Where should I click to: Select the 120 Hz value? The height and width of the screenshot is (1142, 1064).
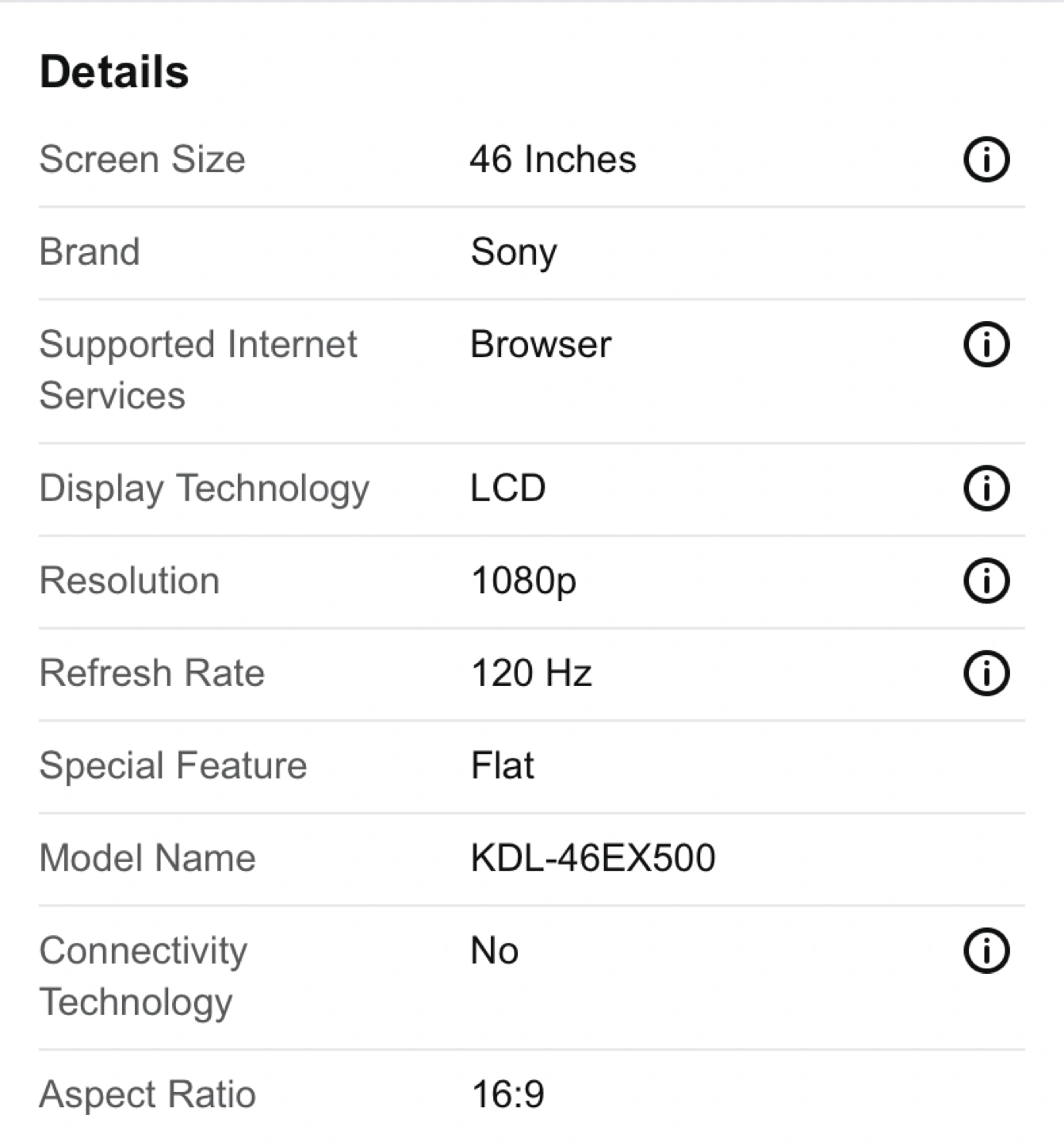coord(531,673)
